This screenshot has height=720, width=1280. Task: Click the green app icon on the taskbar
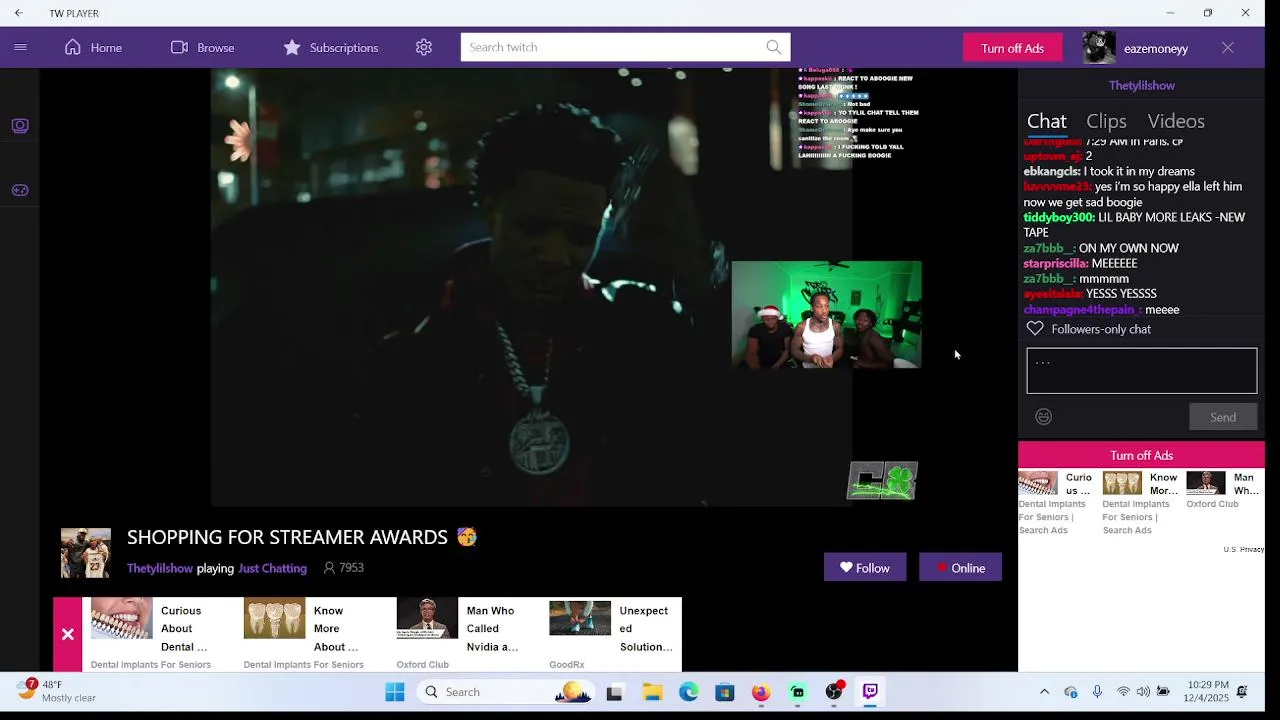(x=798, y=692)
